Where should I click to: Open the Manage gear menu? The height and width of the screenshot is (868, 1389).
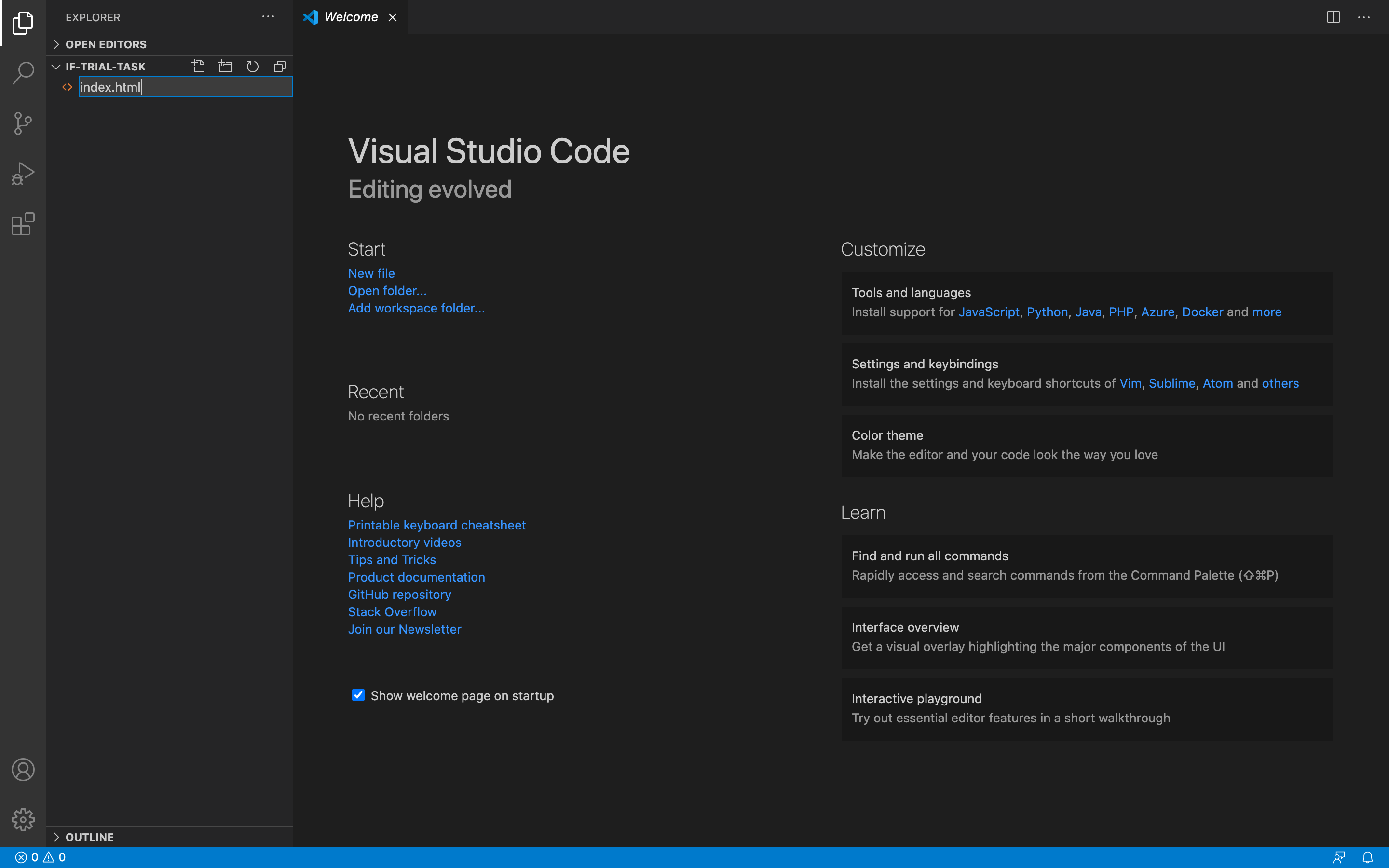pyautogui.click(x=23, y=819)
